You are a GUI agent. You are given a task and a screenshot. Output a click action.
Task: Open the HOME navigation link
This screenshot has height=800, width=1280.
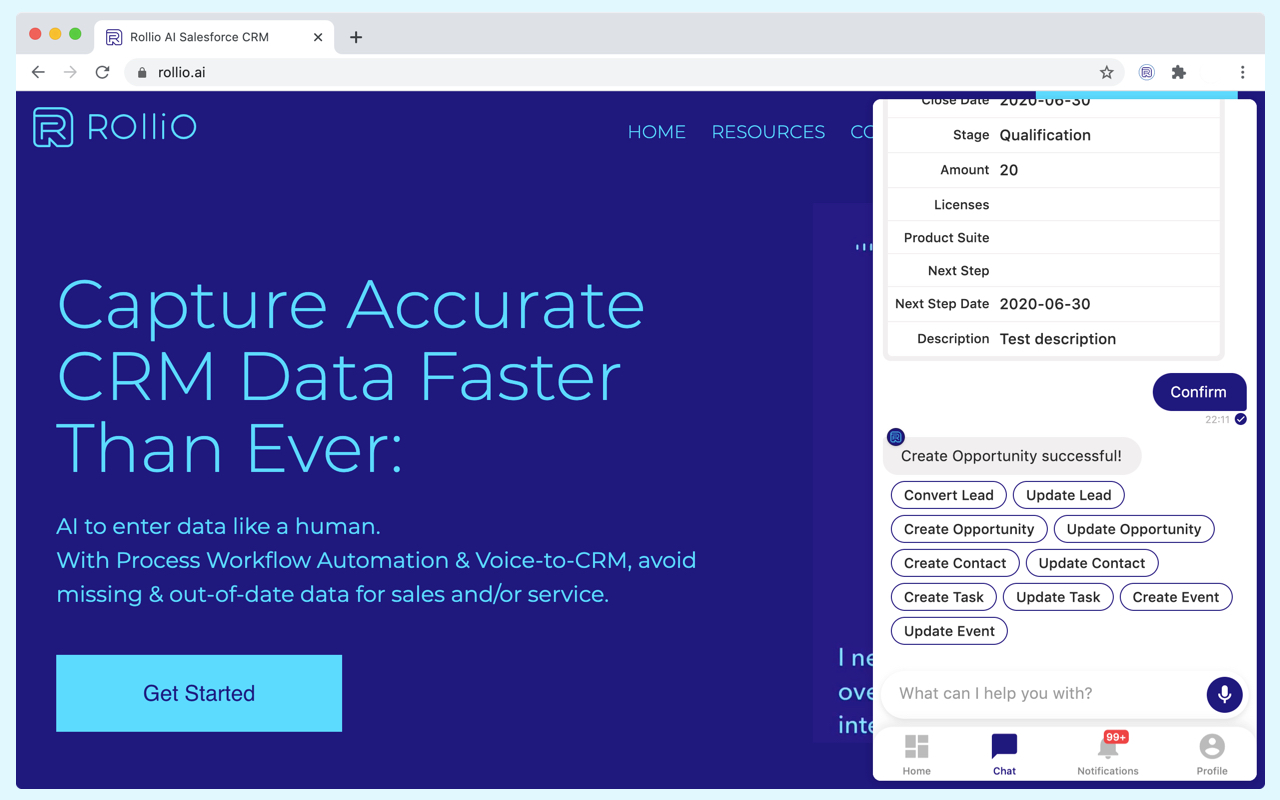click(x=656, y=132)
